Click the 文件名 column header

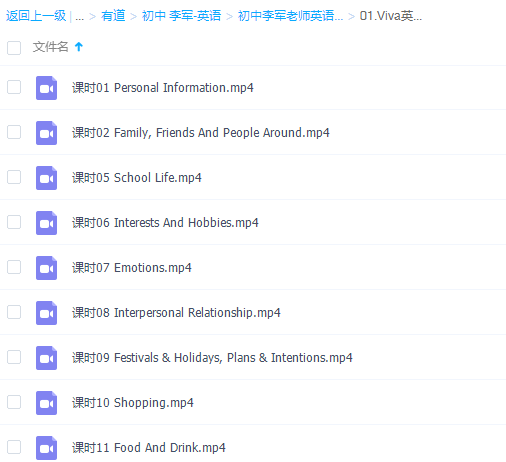click(50, 47)
